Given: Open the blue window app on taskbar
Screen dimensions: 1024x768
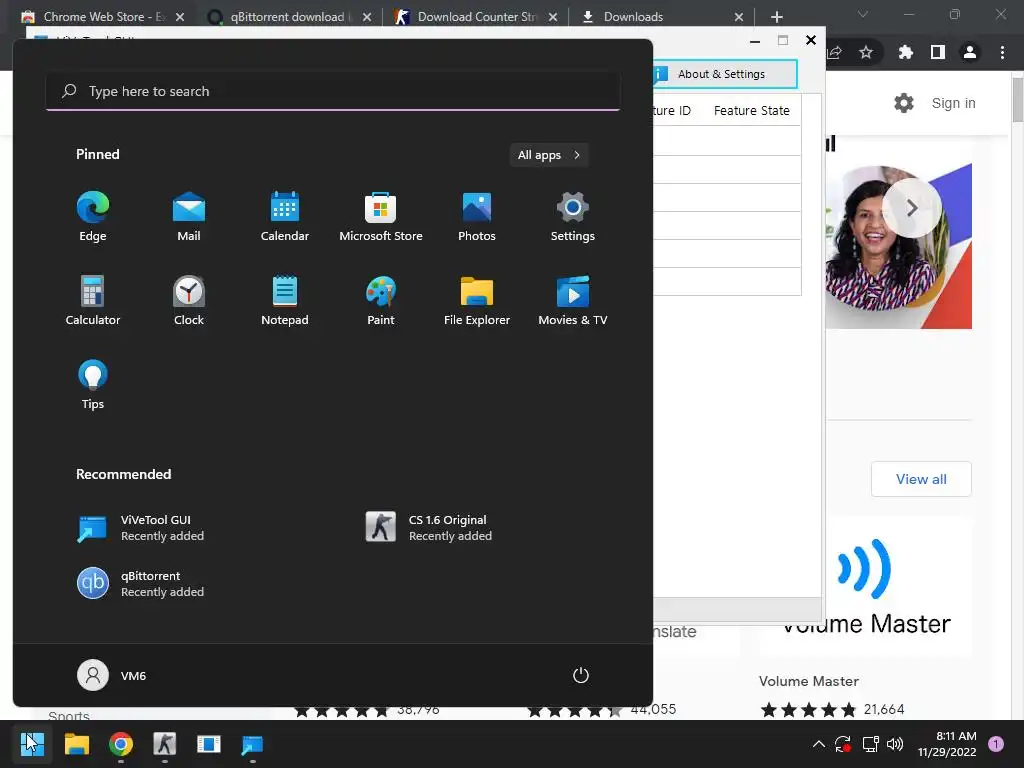Looking at the screenshot, I should (209, 744).
